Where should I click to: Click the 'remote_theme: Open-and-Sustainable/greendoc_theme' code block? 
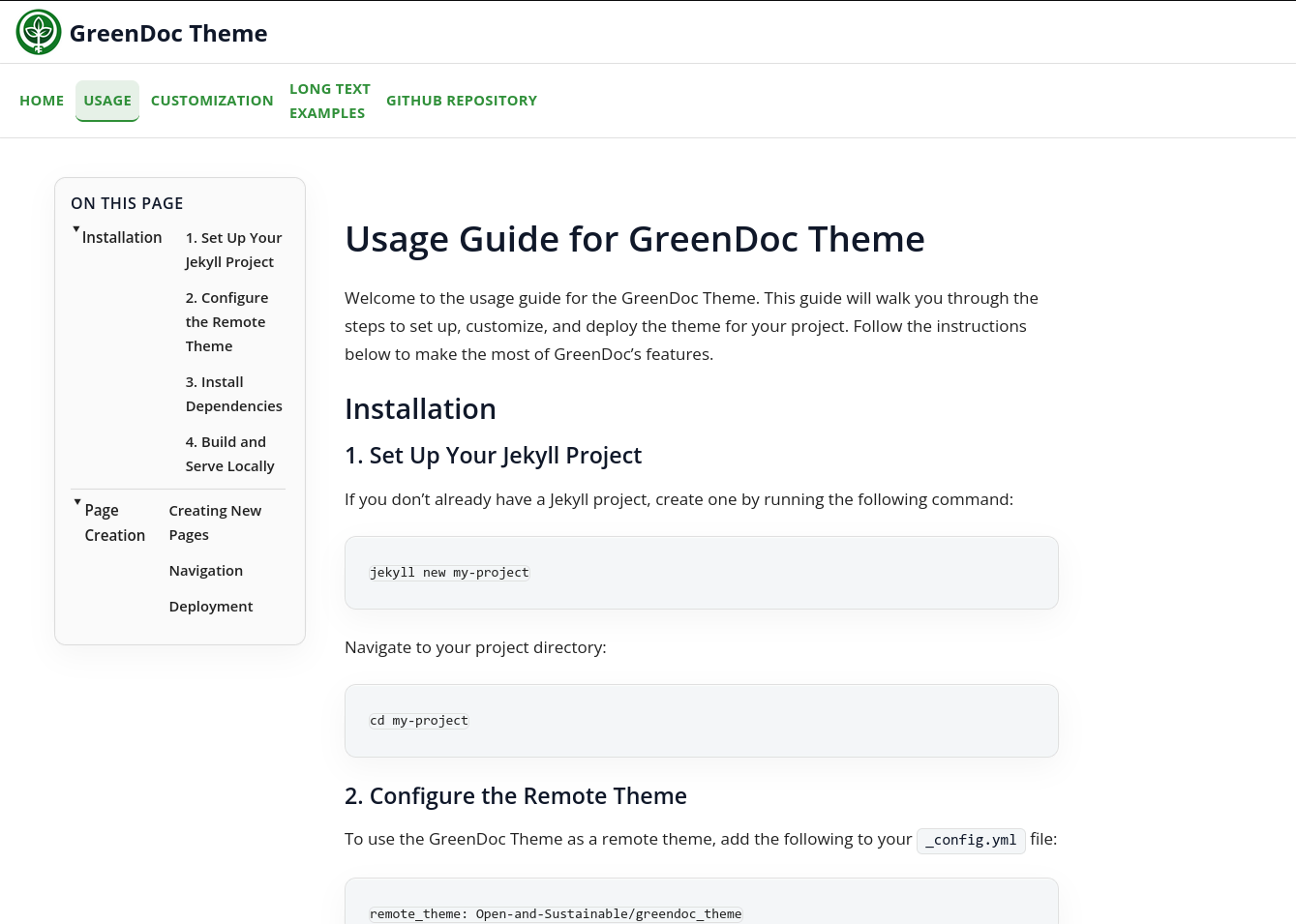tap(556, 913)
